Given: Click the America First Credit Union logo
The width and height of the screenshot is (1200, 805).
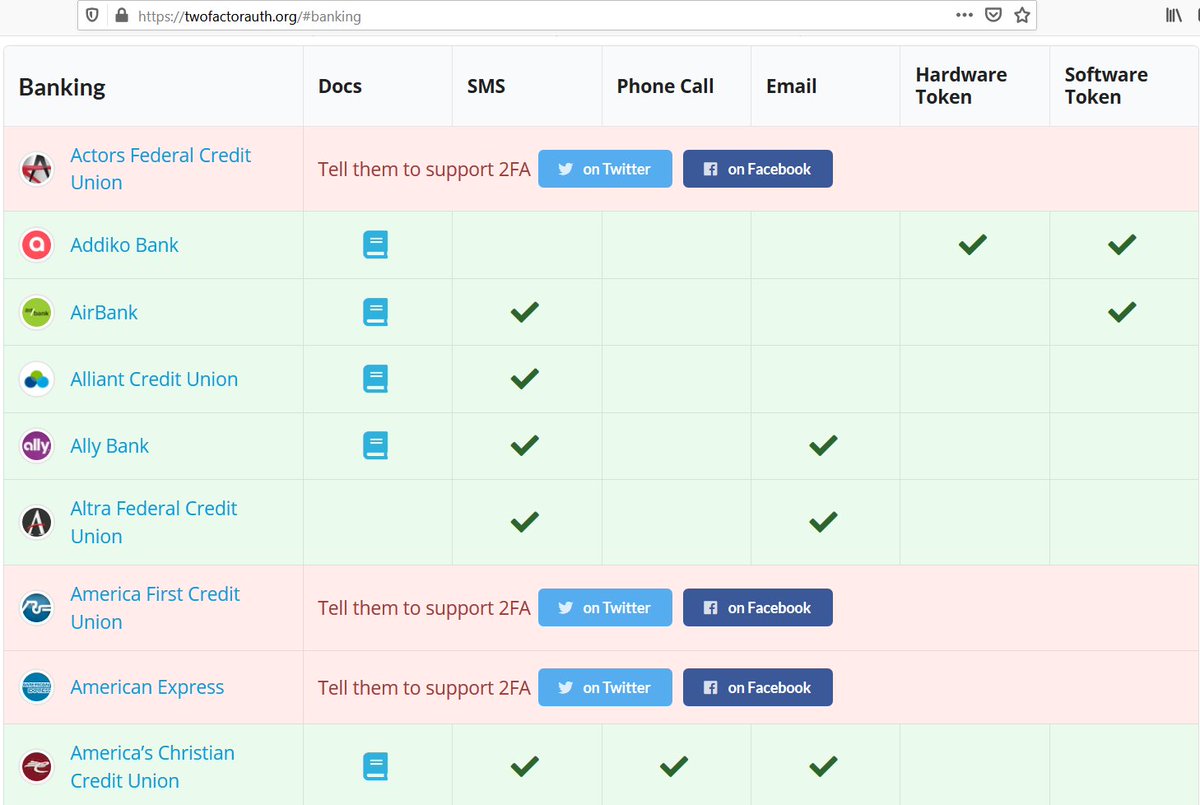Looking at the screenshot, I should (37, 608).
